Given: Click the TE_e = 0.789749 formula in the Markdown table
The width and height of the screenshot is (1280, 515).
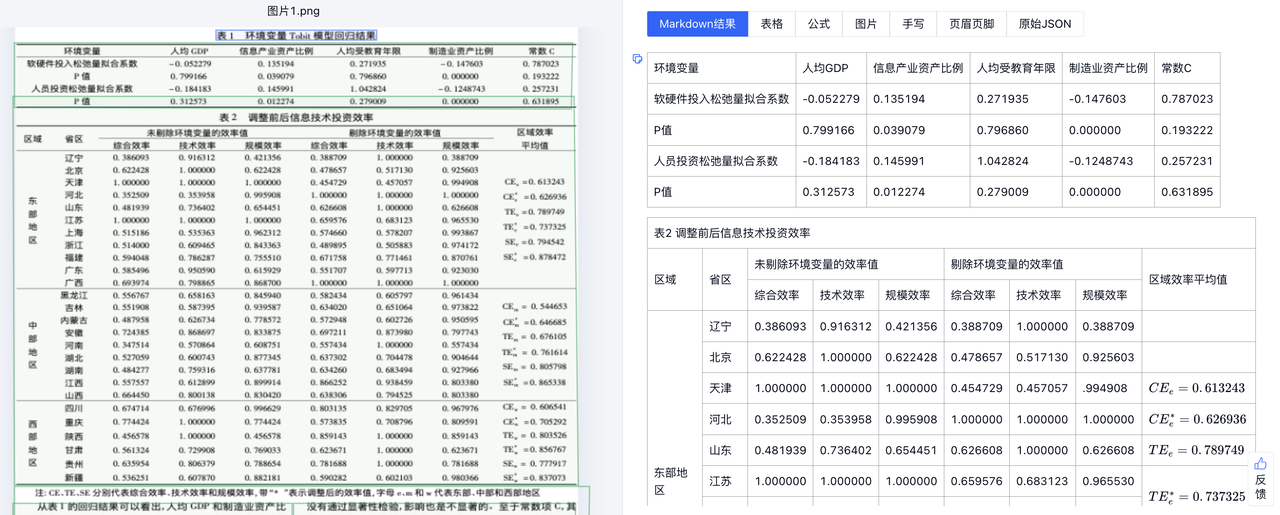Looking at the screenshot, I should click(1196, 451).
